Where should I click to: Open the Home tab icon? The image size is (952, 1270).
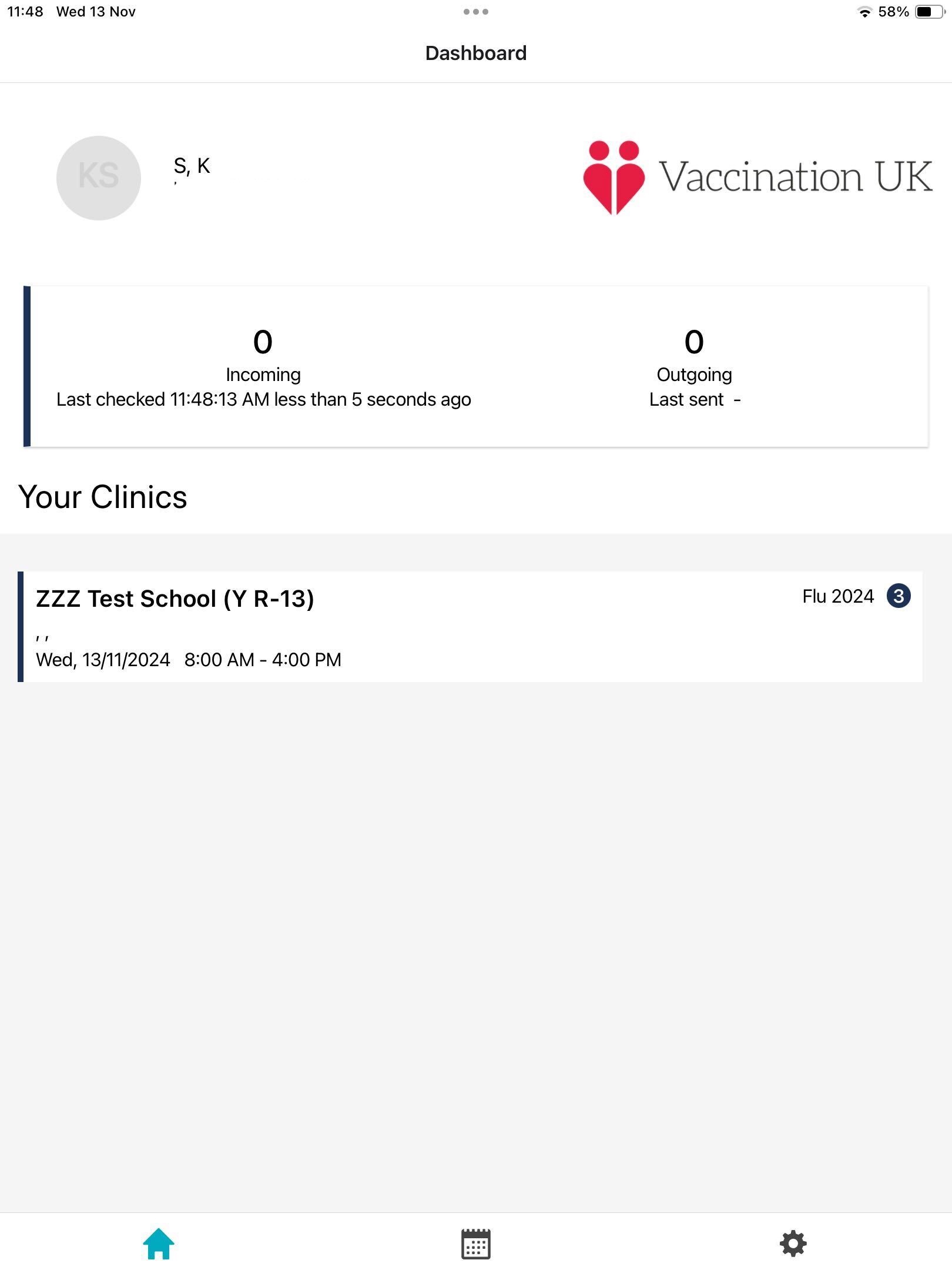[159, 1244]
